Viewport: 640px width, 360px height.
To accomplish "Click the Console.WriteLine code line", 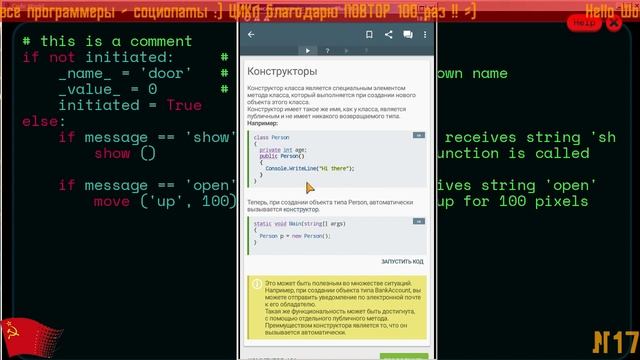I will (x=310, y=168).
